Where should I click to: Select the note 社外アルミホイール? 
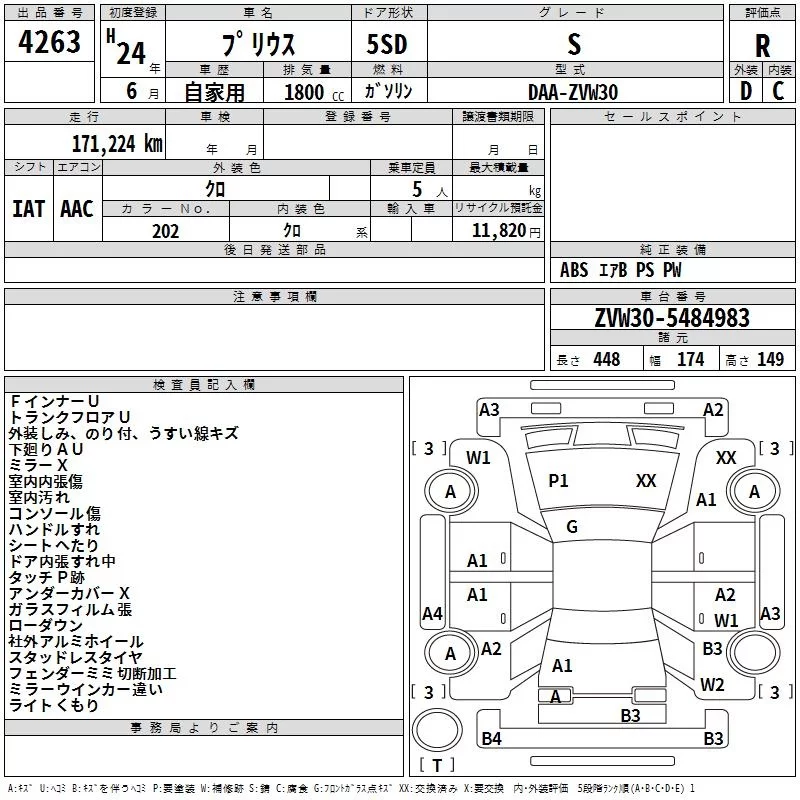tap(77, 642)
